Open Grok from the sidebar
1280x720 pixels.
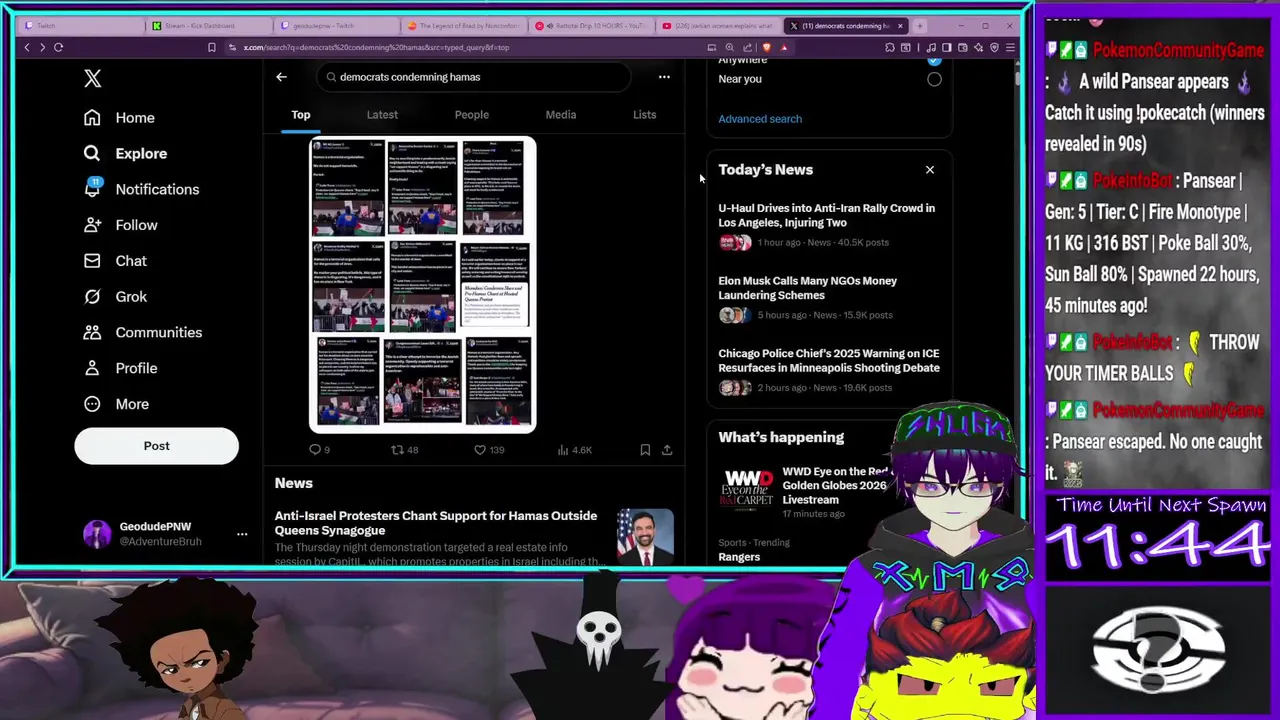point(116,297)
